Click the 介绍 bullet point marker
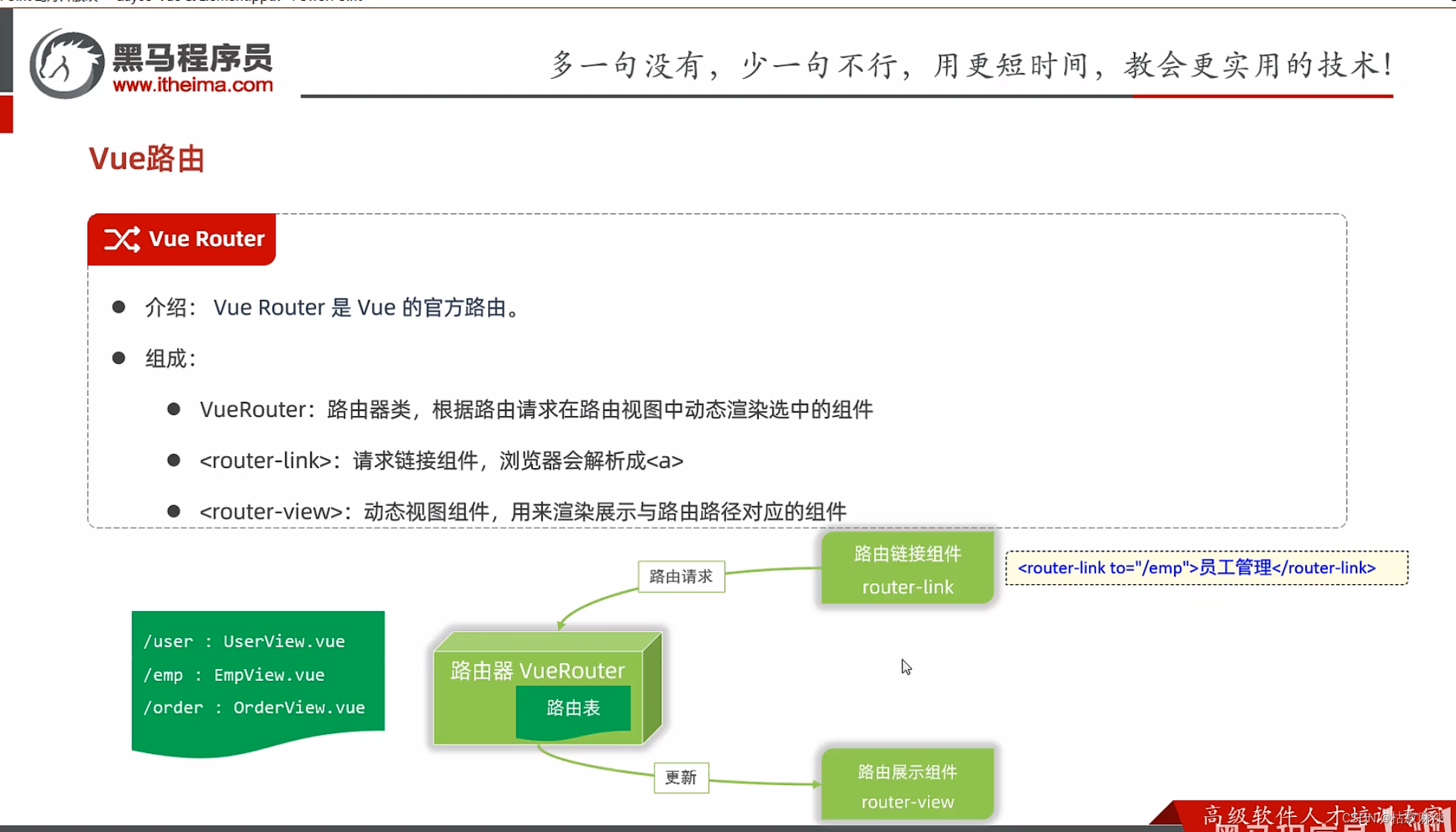1456x832 pixels. (x=119, y=306)
